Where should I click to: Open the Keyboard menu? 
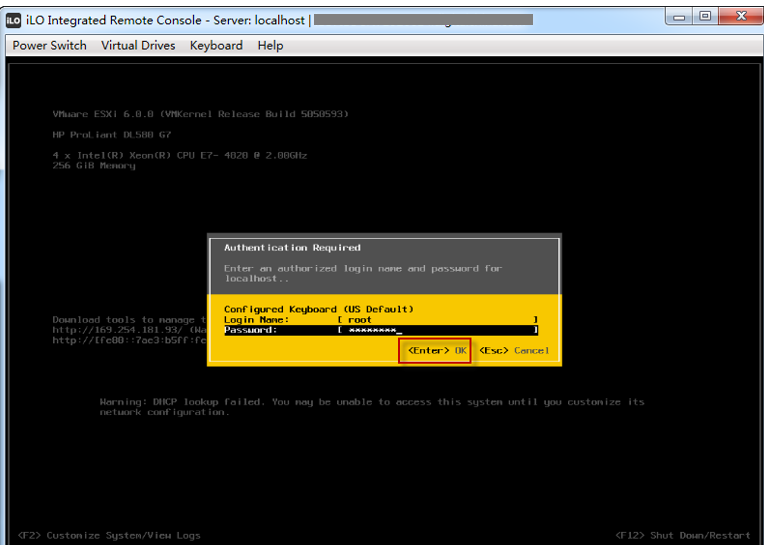click(216, 45)
